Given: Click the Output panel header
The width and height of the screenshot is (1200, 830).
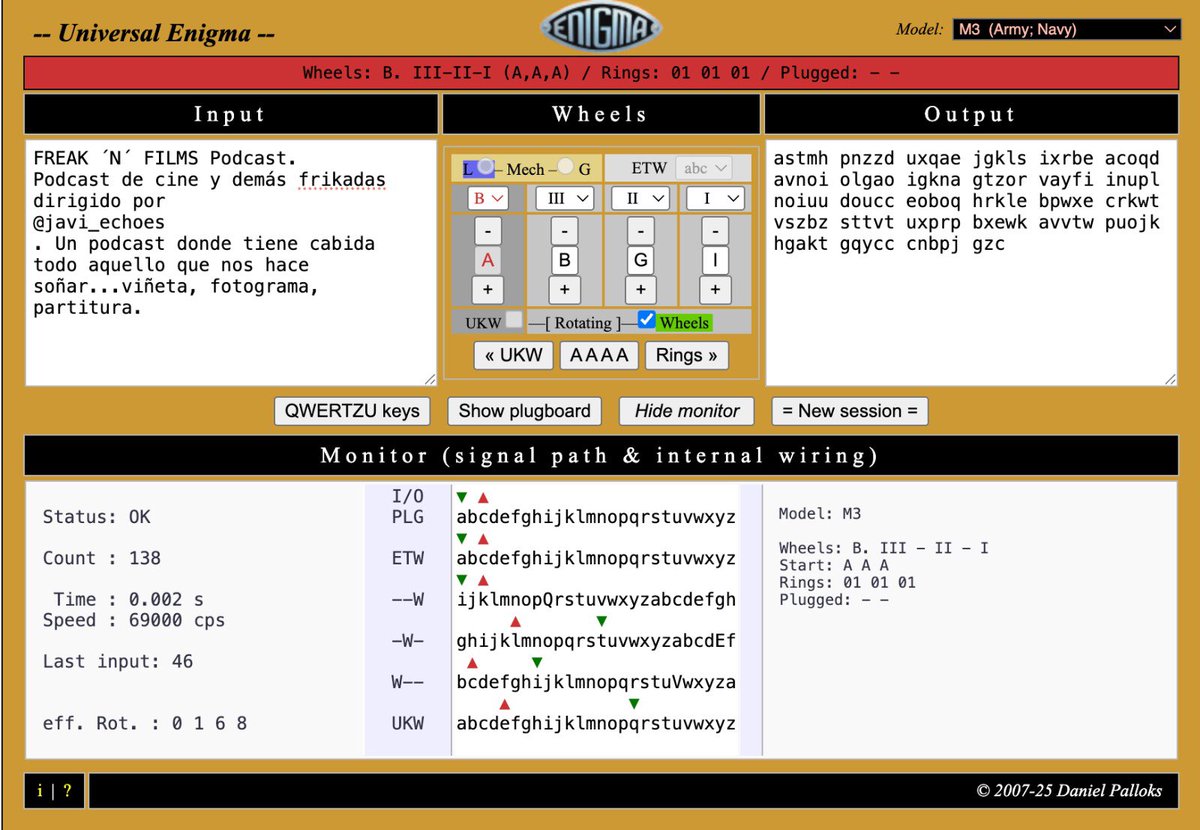Looking at the screenshot, I should [971, 114].
